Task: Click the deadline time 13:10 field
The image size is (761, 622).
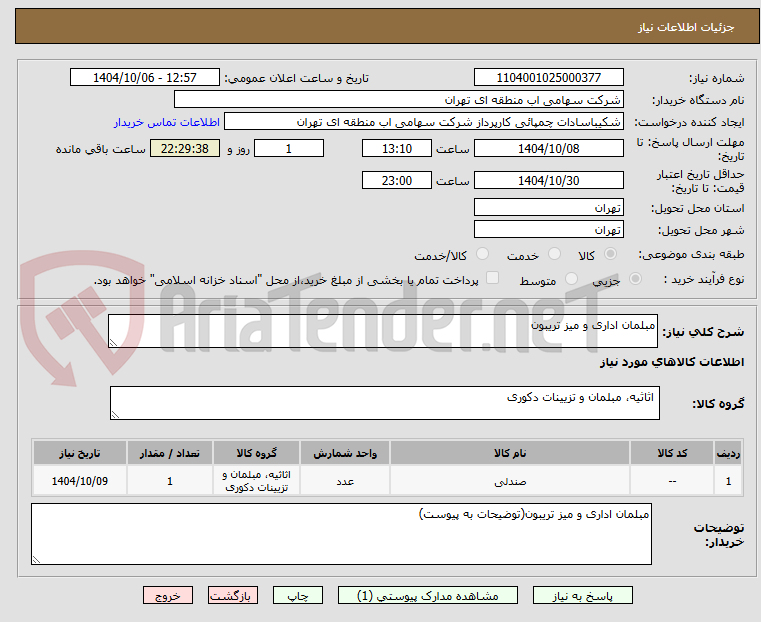Action: (x=397, y=148)
